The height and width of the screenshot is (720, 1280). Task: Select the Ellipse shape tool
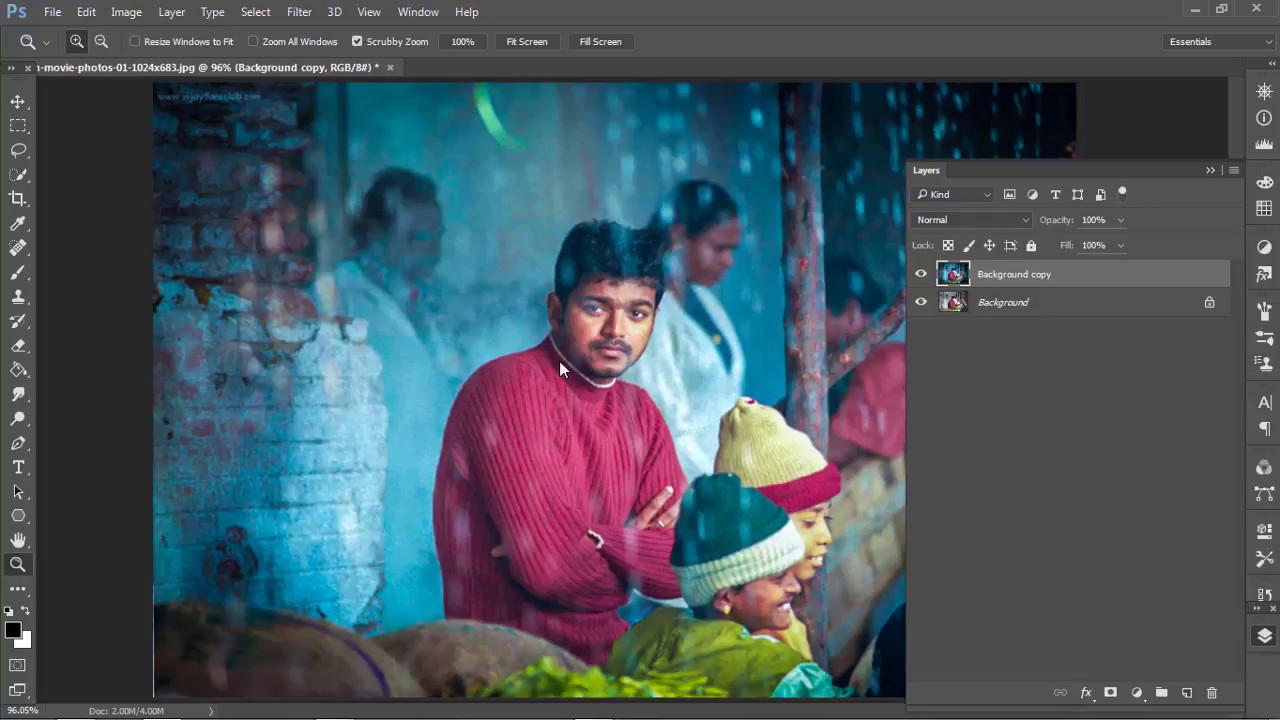(18, 516)
